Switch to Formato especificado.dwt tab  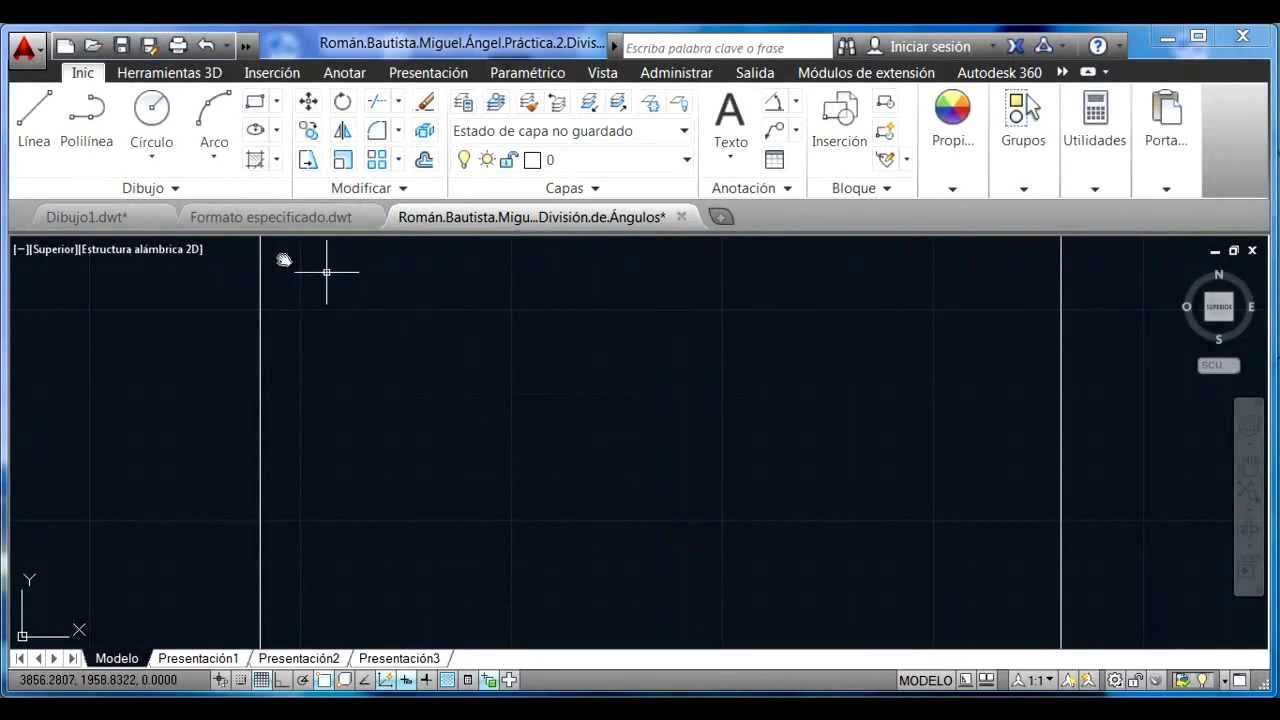pos(271,217)
